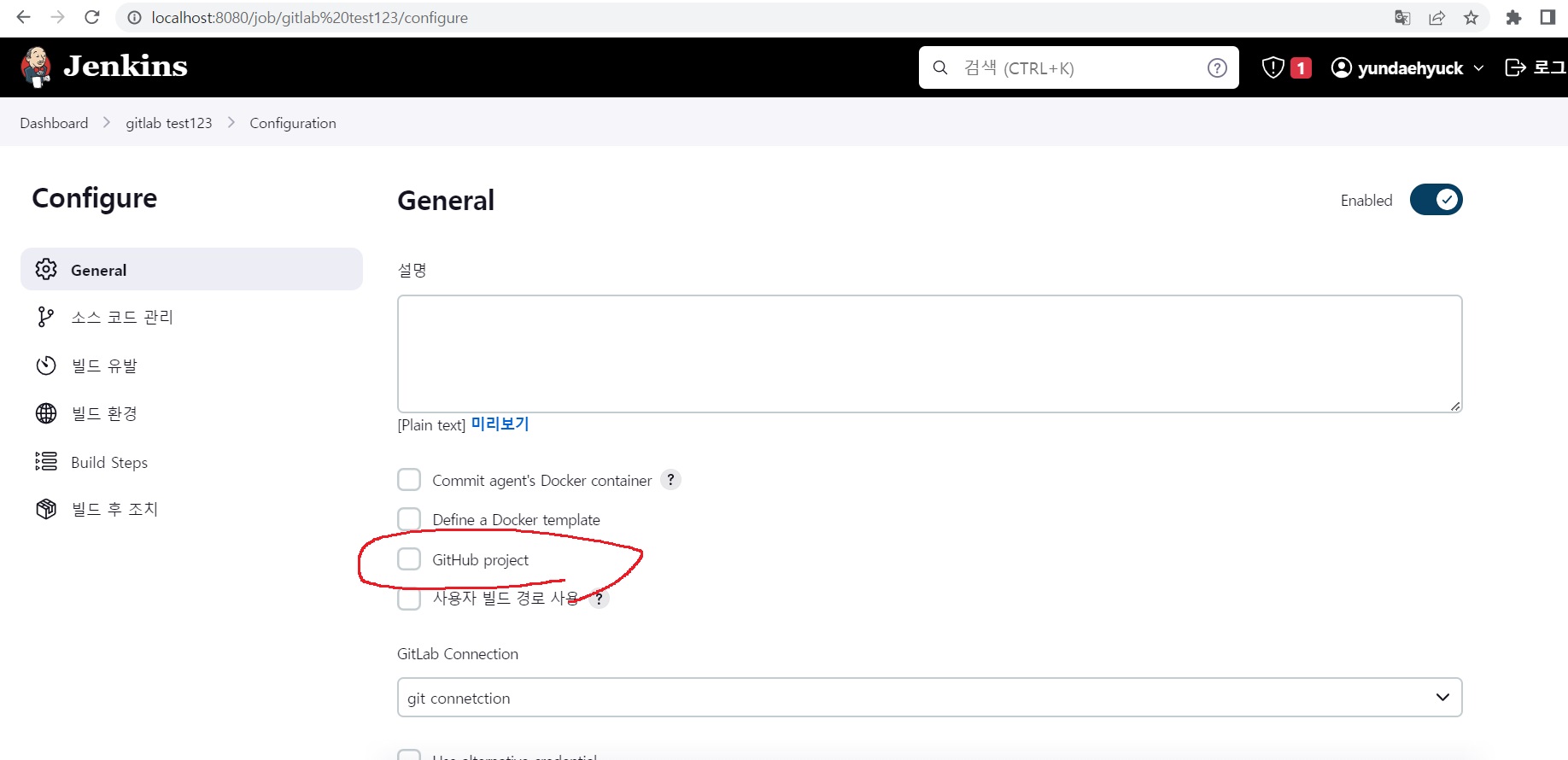
Task: Open the GitLab Connection dropdown
Action: (x=929, y=698)
